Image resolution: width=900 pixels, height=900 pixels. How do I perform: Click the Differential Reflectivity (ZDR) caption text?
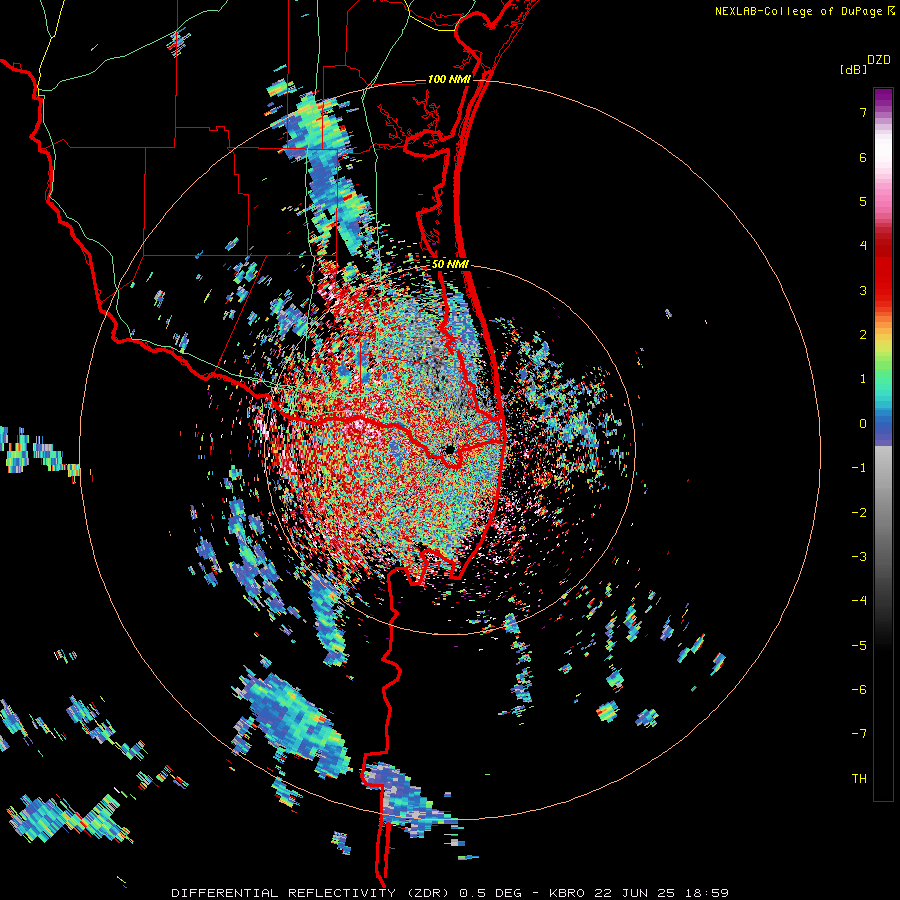click(x=312, y=893)
